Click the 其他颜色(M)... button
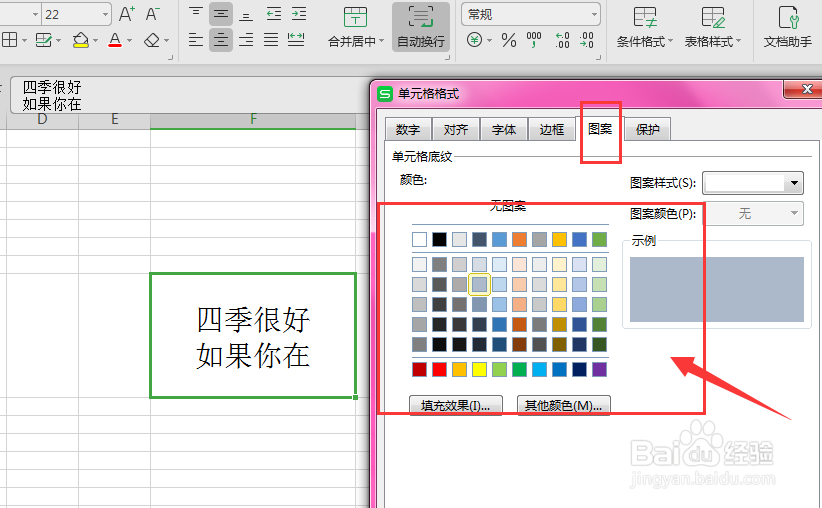 point(564,405)
